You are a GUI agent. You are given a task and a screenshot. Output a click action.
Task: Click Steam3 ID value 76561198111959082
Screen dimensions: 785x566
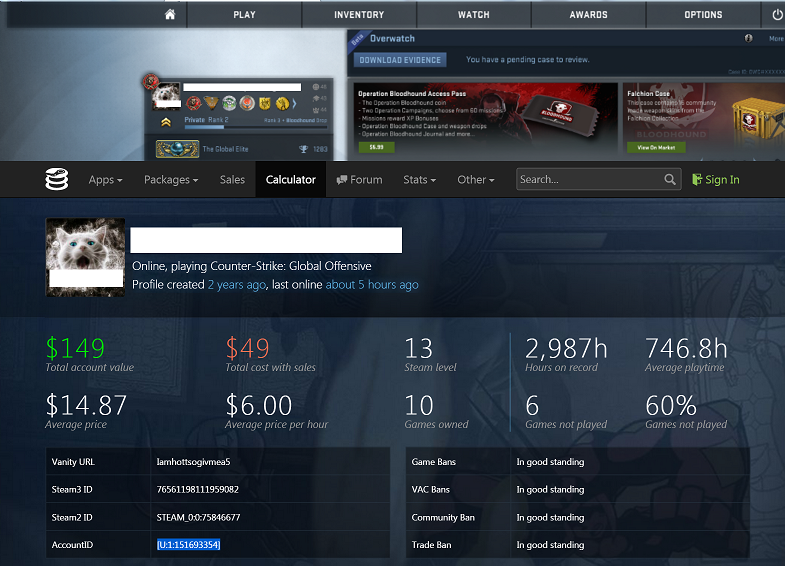pos(197,489)
